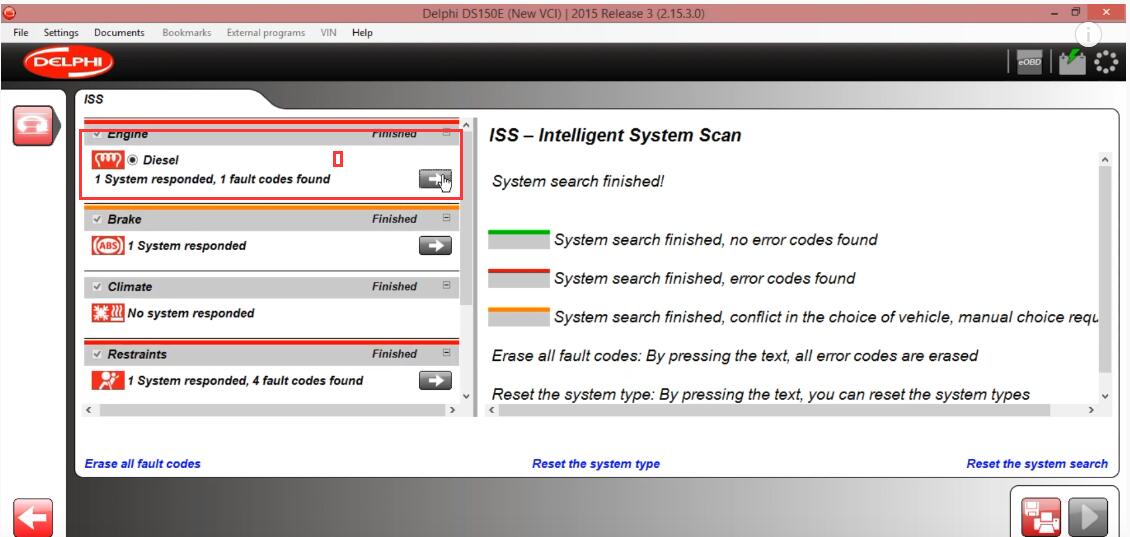1130x537 pixels.
Task: Click info panel scroll up arrow
Action: pos(1105,159)
